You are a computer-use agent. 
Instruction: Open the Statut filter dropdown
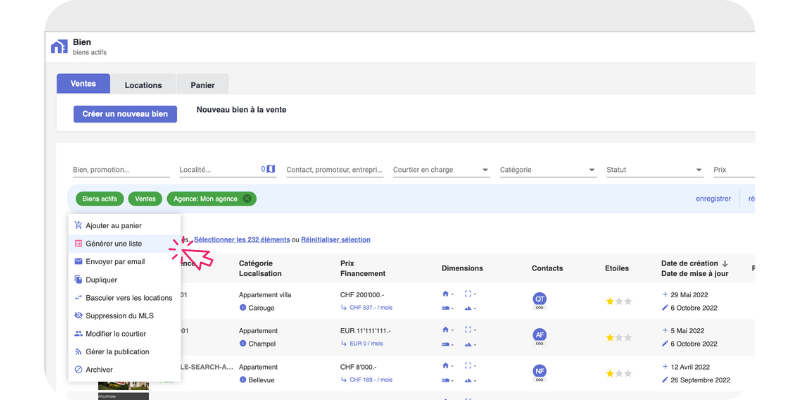[699, 170]
